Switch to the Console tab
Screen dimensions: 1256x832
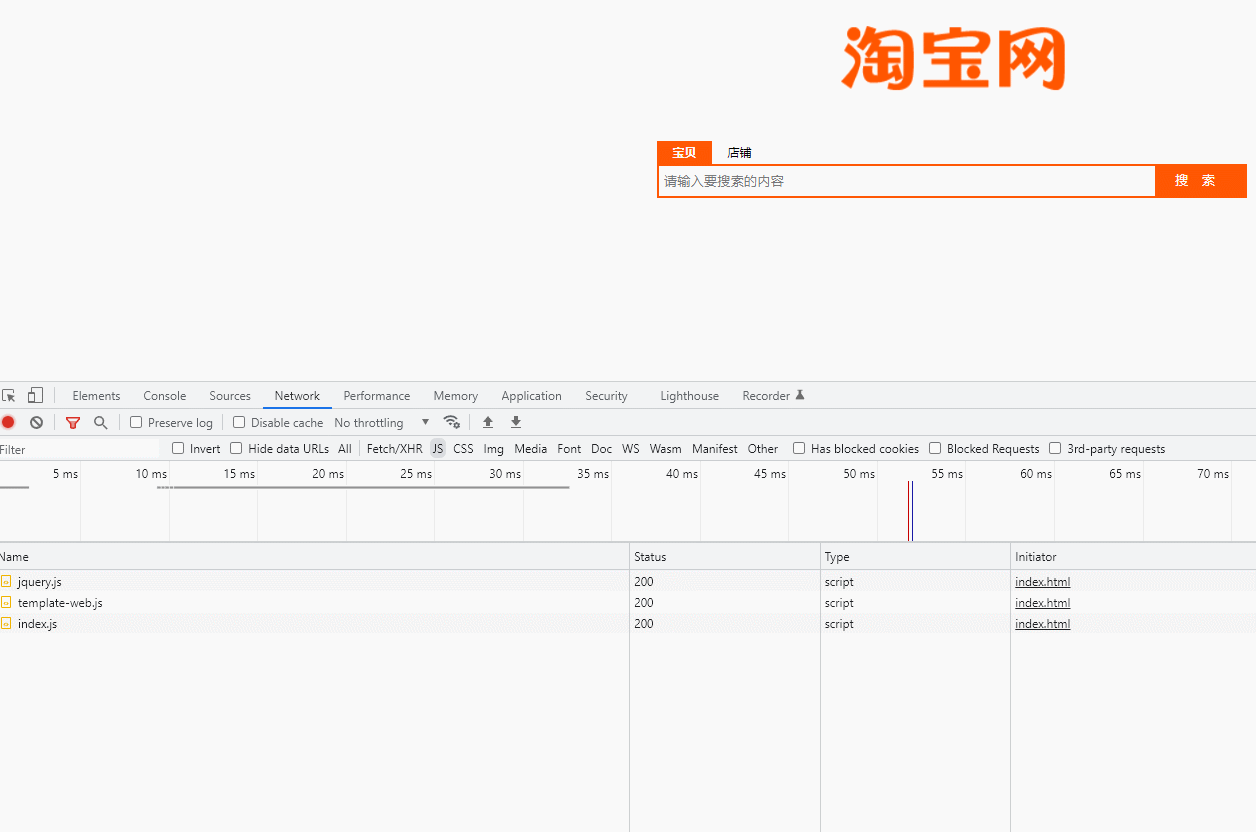point(165,396)
